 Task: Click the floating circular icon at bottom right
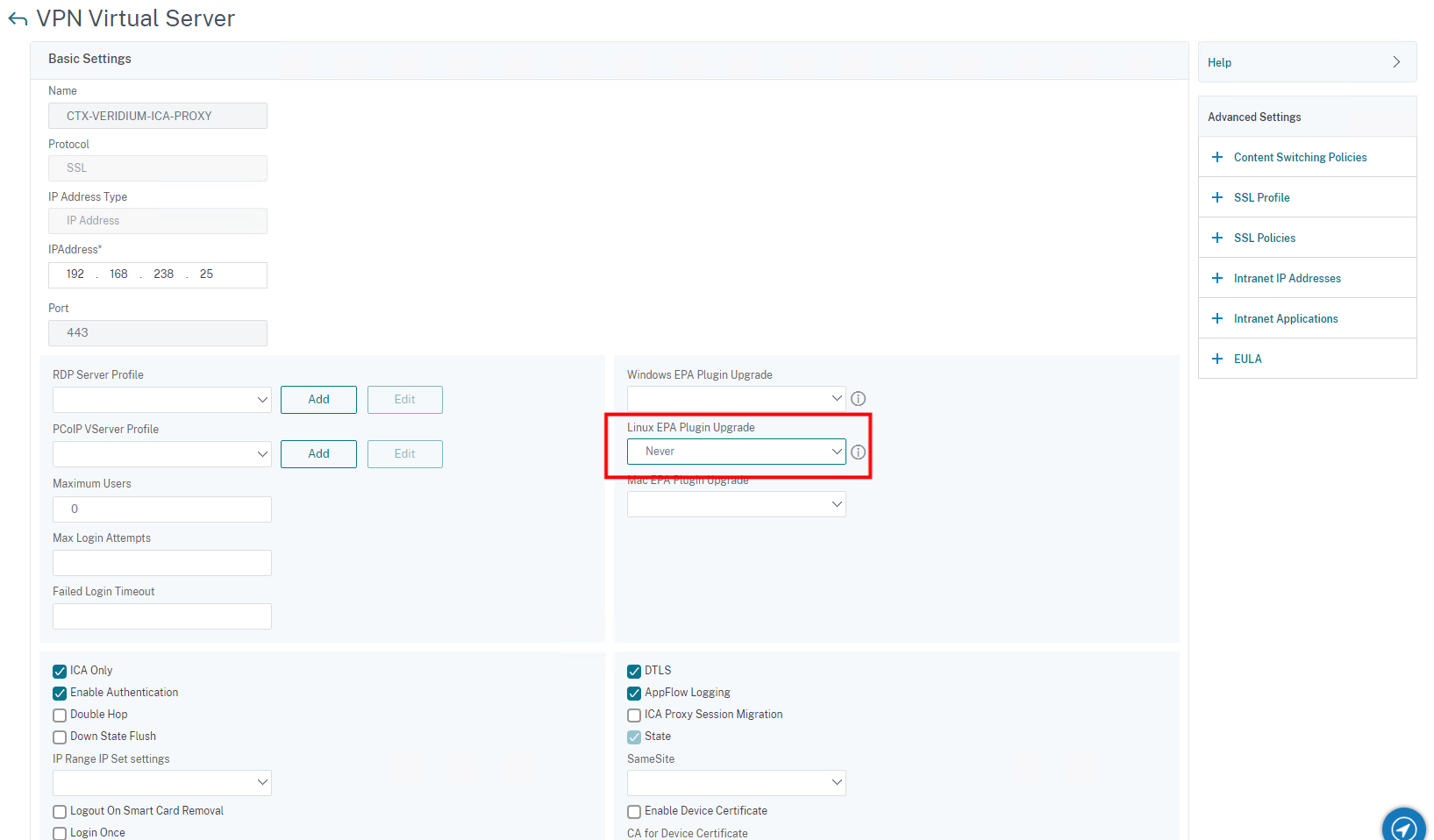[1403, 825]
